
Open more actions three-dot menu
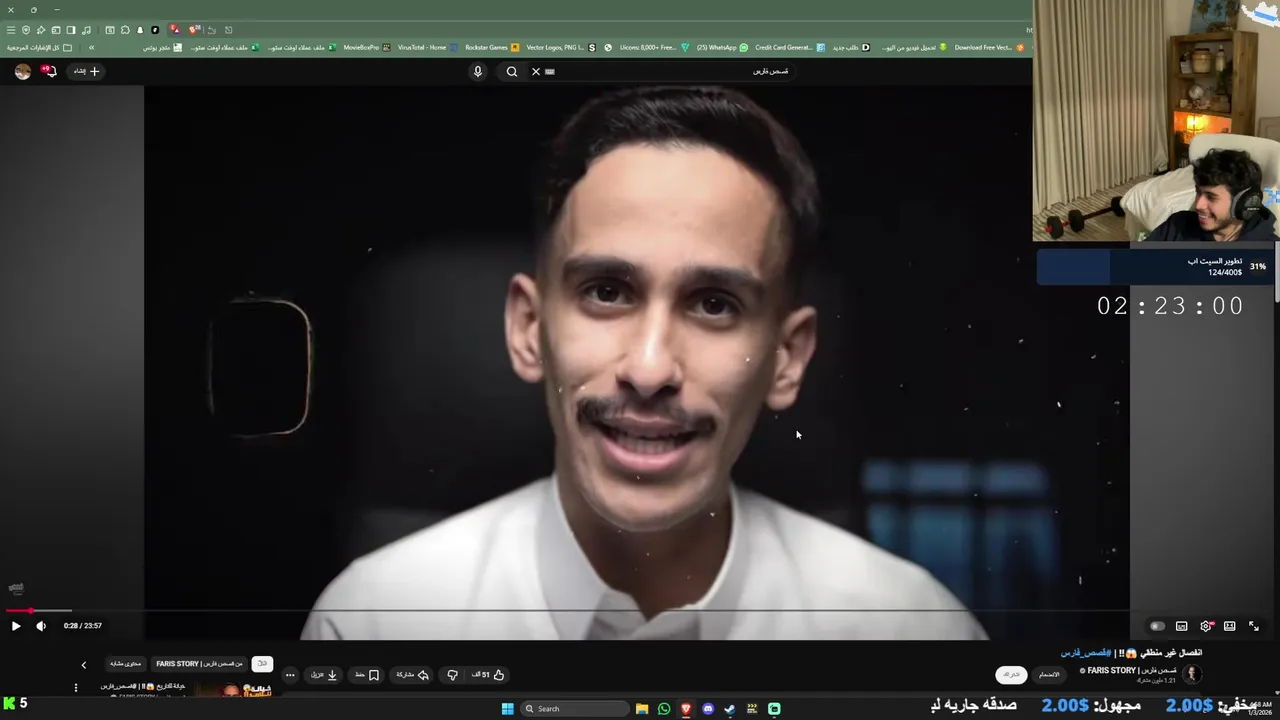coord(290,675)
